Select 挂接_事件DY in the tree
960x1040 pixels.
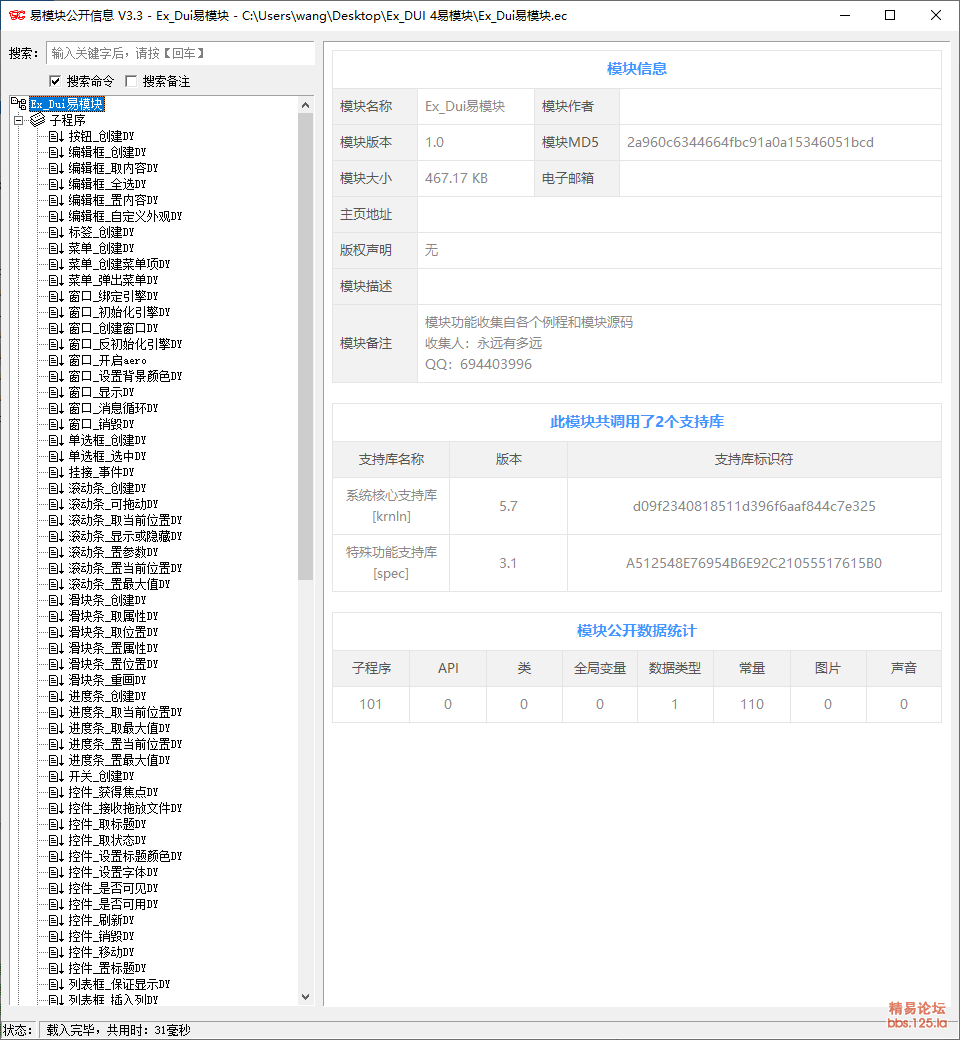point(101,472)
